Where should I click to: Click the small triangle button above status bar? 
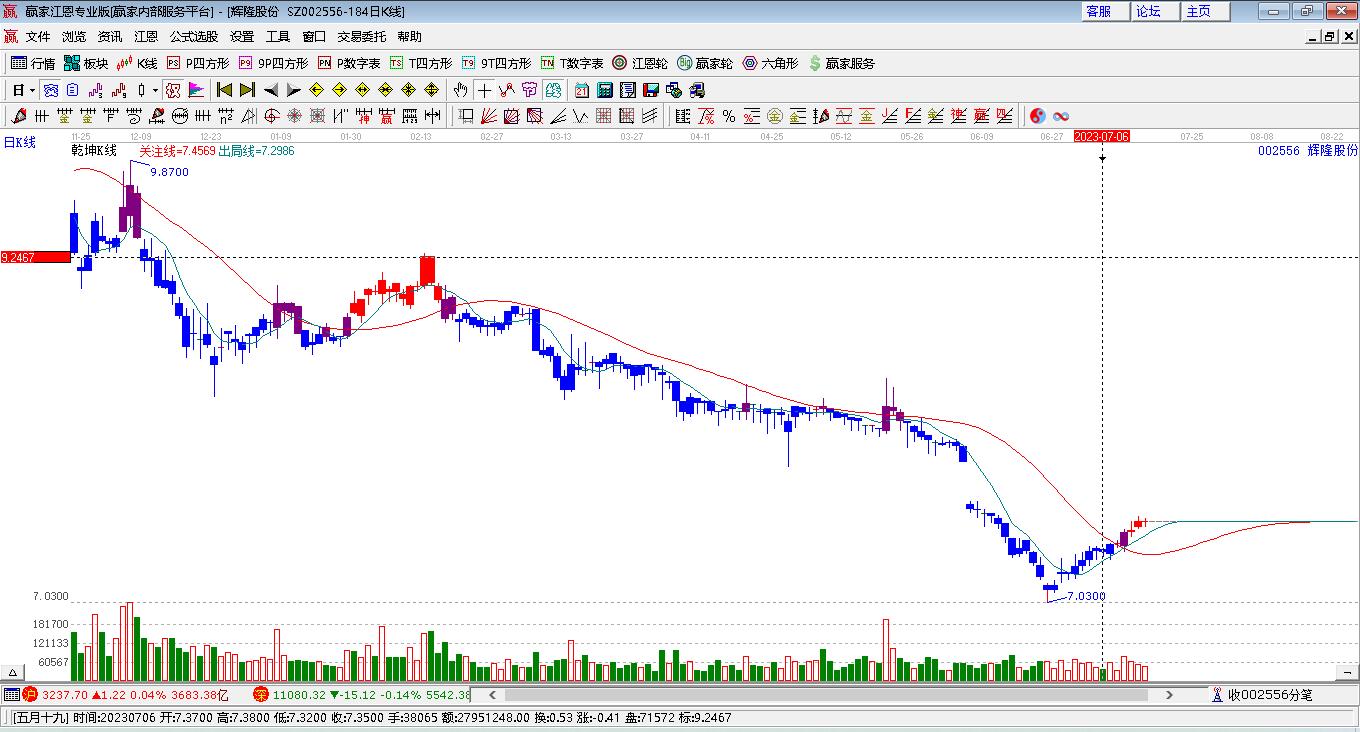14,673
